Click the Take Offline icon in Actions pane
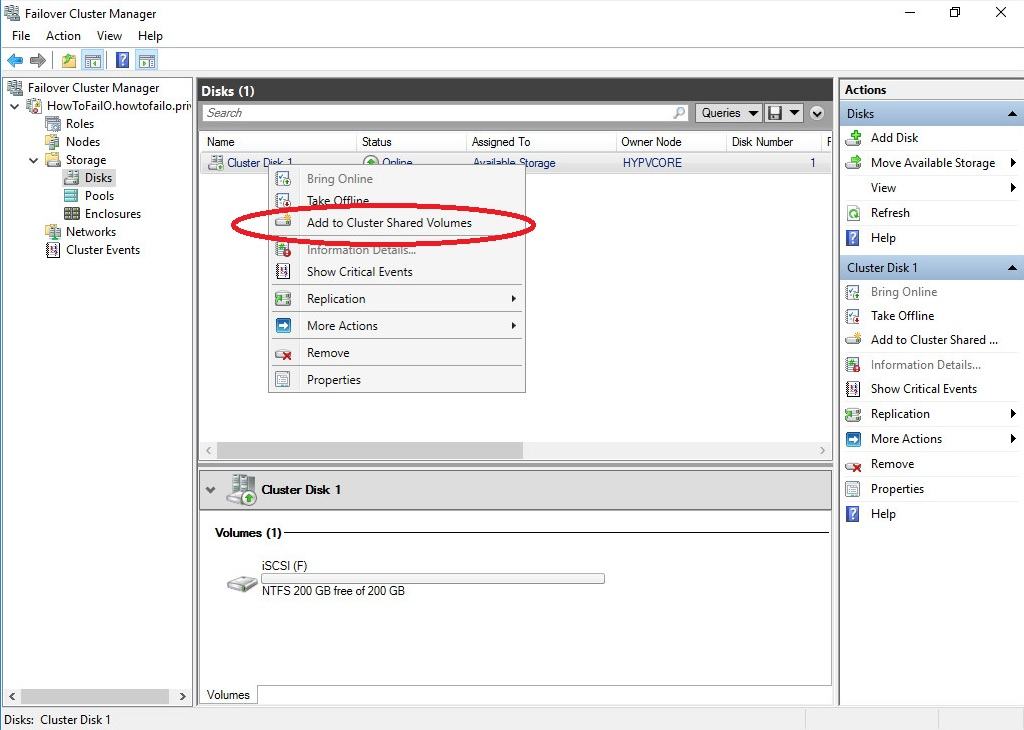Viewport: 1024px width, 730px height. click(853, 316)
